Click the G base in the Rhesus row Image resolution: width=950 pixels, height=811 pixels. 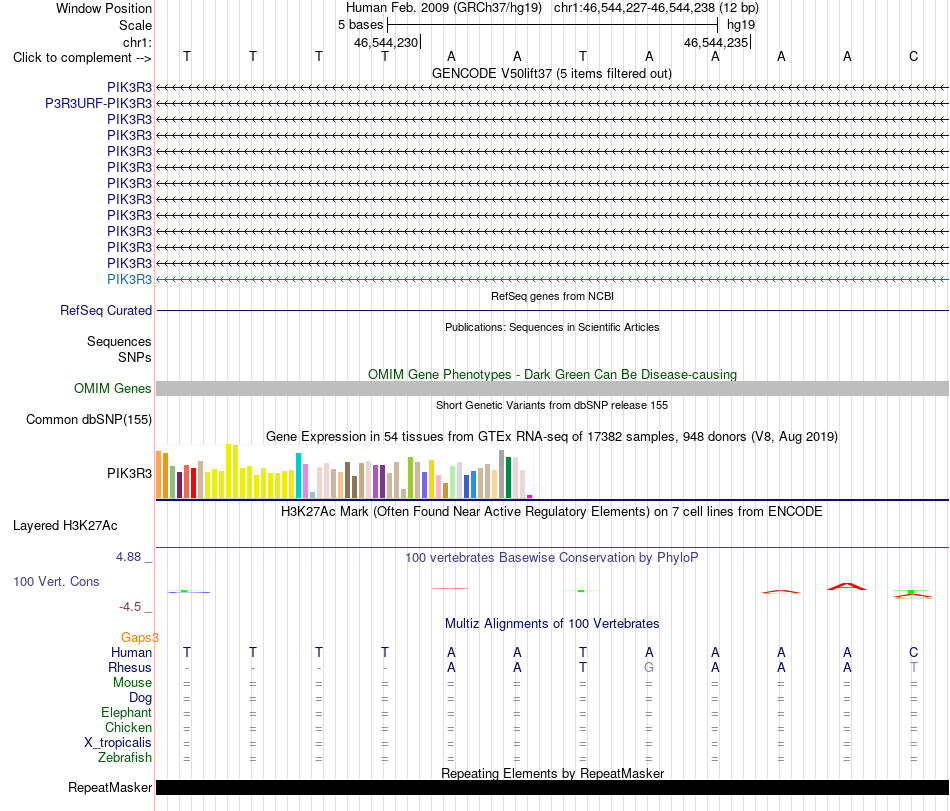tap(649, 667)
